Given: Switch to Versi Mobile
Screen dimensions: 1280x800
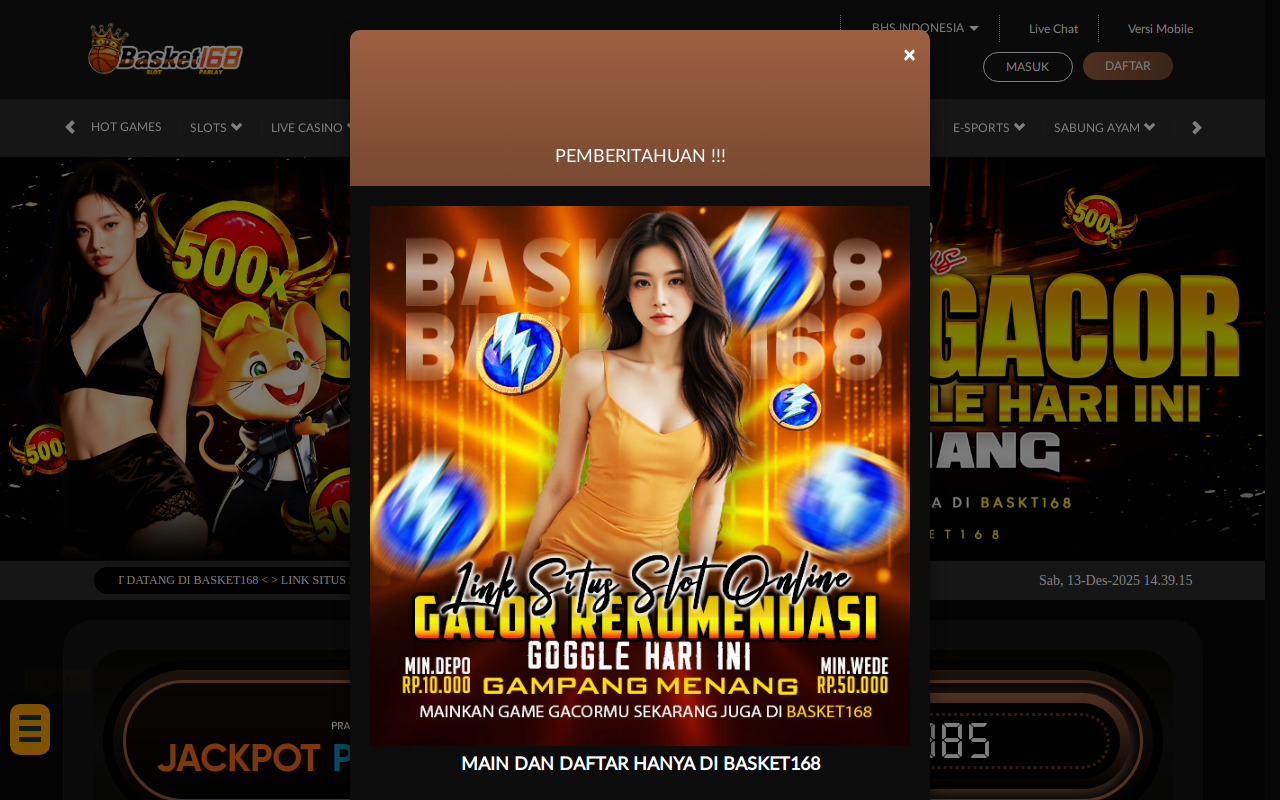Looking at the screenshot, I should (x=1160, y=28).
